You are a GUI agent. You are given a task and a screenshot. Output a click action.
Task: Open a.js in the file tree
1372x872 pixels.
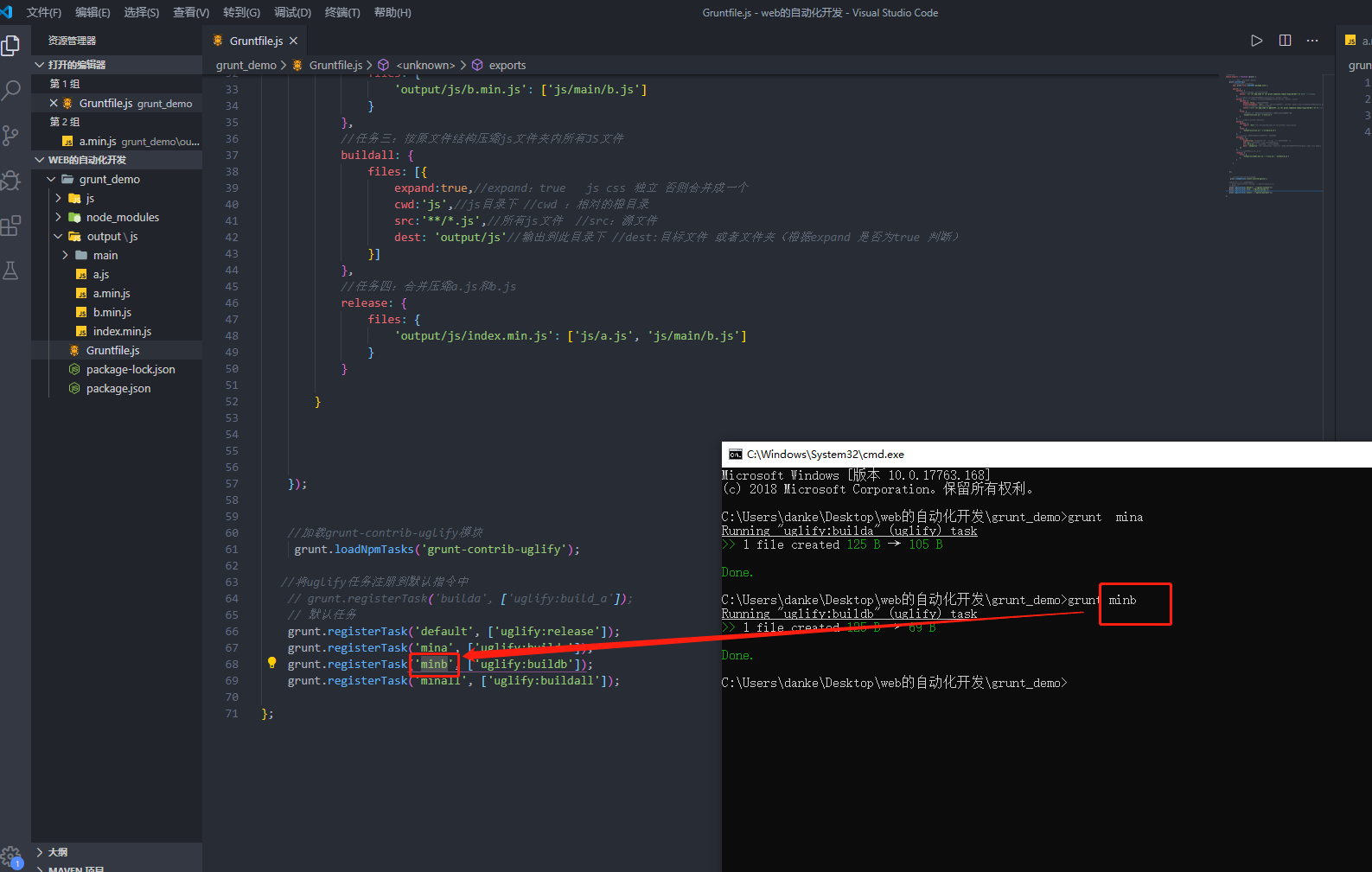tap(117, 274)
